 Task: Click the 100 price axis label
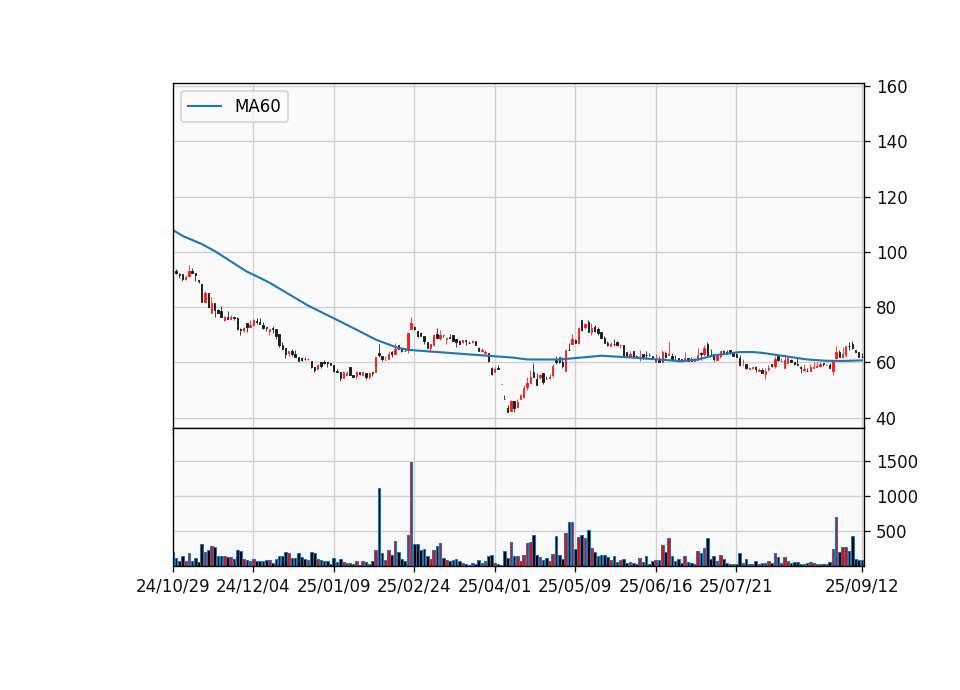(892, 253)
